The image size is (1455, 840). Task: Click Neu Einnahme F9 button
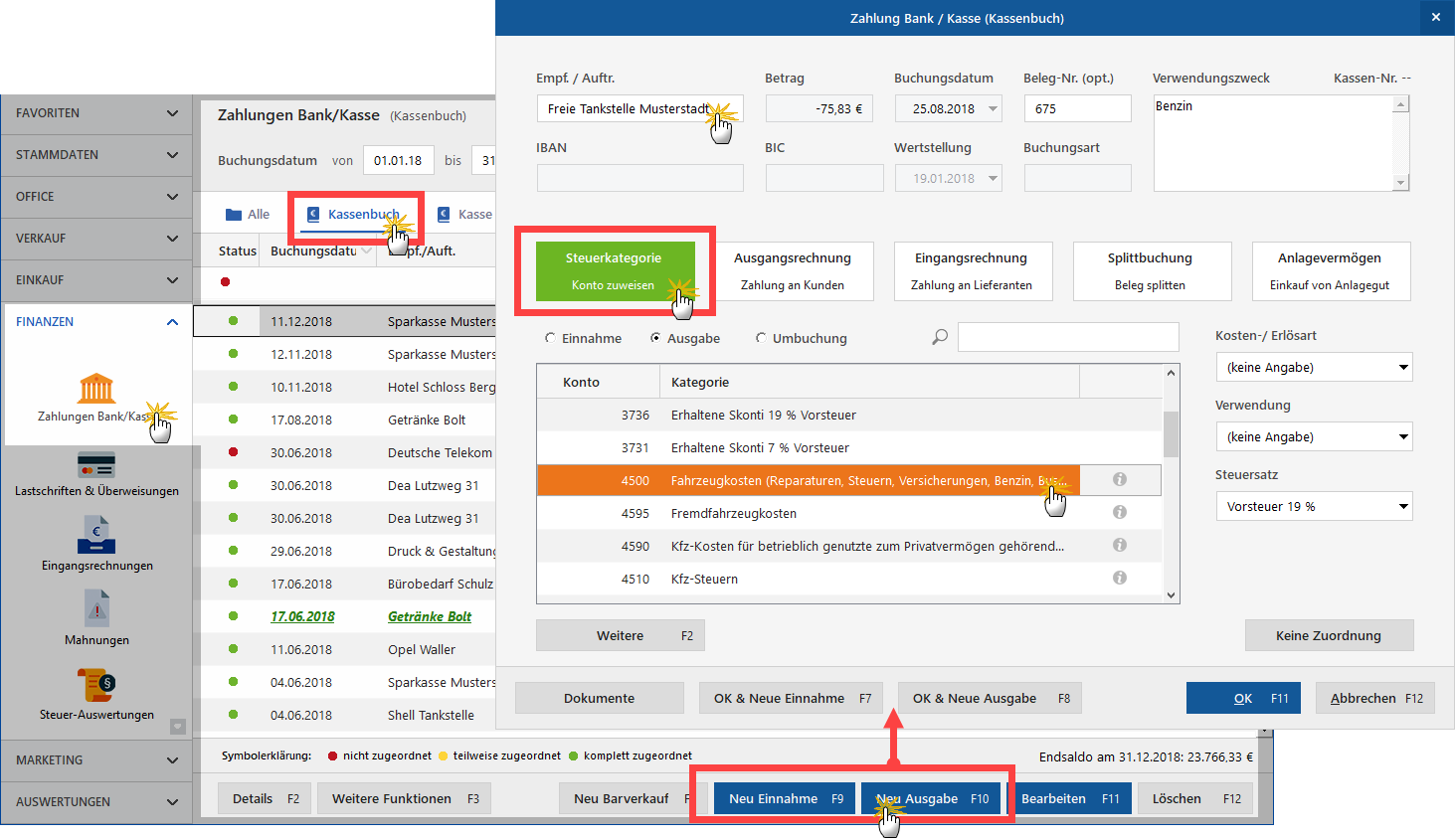click(785, 799)
